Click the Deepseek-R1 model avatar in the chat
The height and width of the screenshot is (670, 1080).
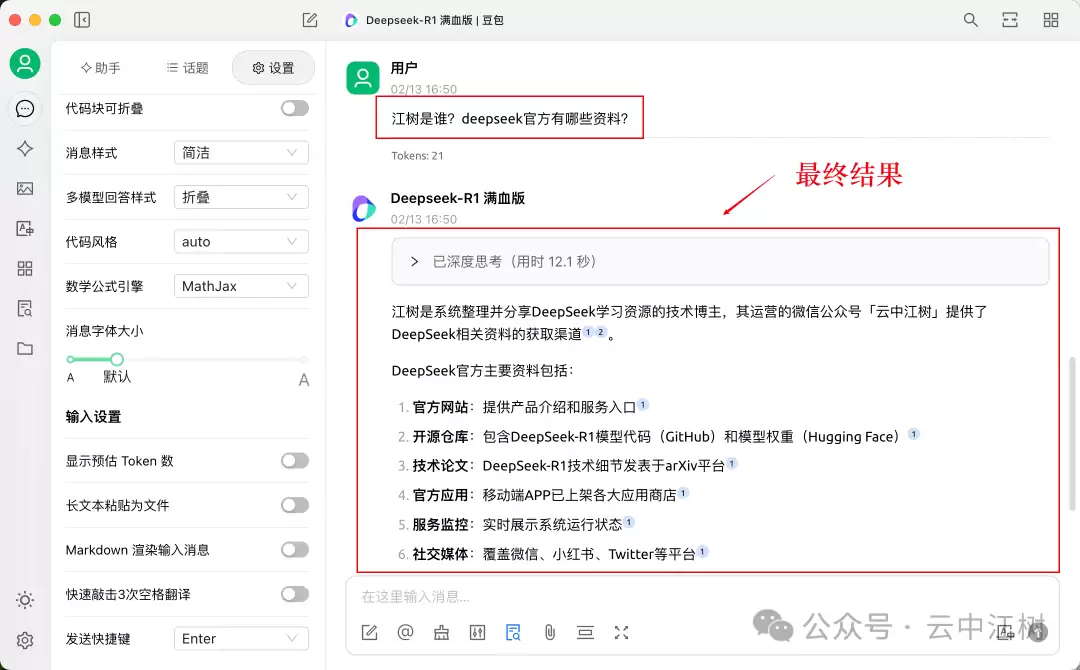[363, 208]
